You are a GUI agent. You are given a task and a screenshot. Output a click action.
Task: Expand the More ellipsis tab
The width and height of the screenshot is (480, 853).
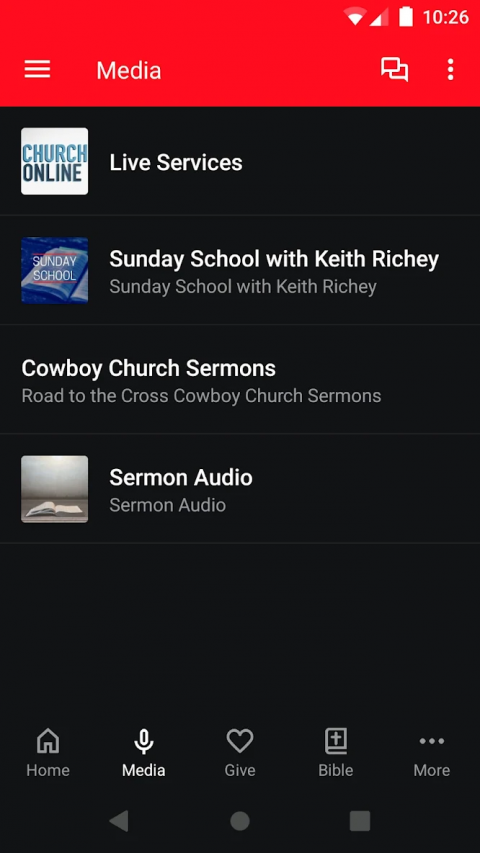point(432,741)
